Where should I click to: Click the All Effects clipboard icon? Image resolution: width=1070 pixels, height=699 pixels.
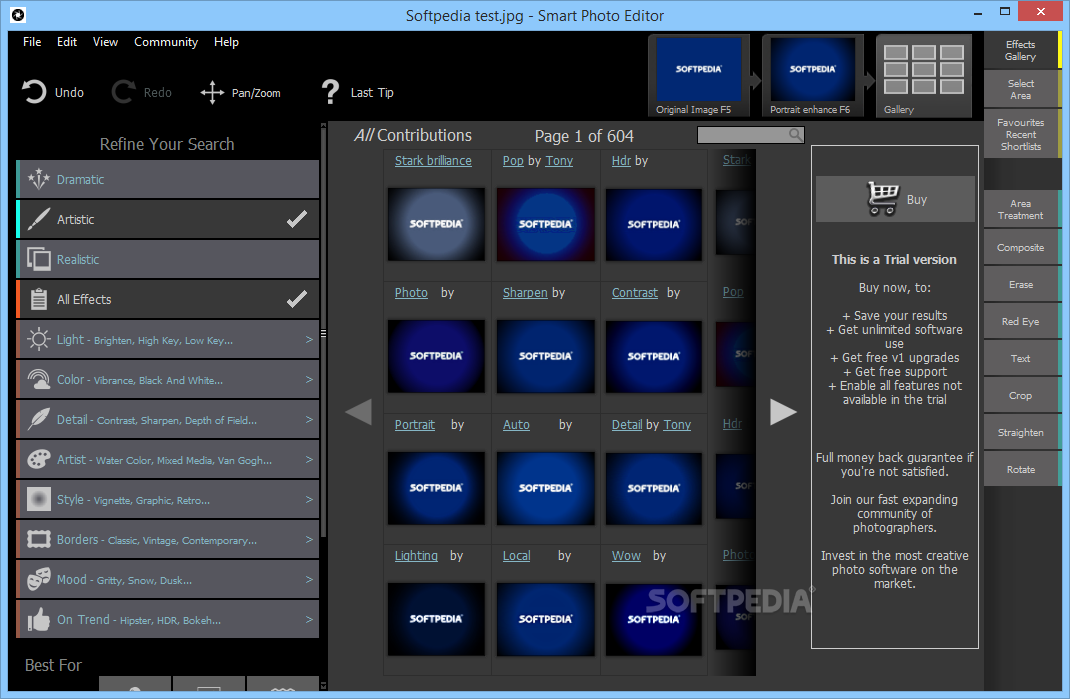click(x=39, y=299)
